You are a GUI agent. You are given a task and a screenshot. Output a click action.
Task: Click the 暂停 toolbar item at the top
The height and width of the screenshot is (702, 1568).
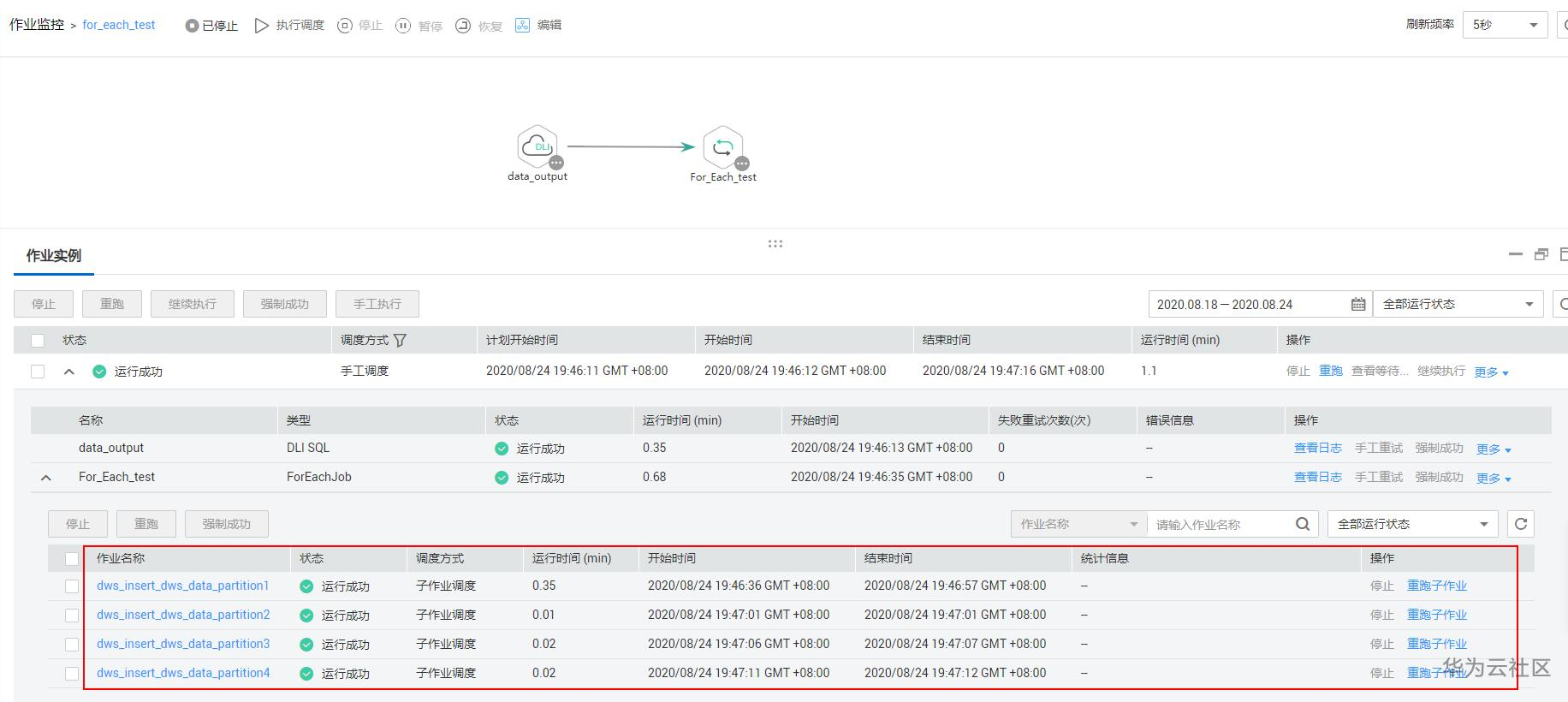[x=419, y=26]
